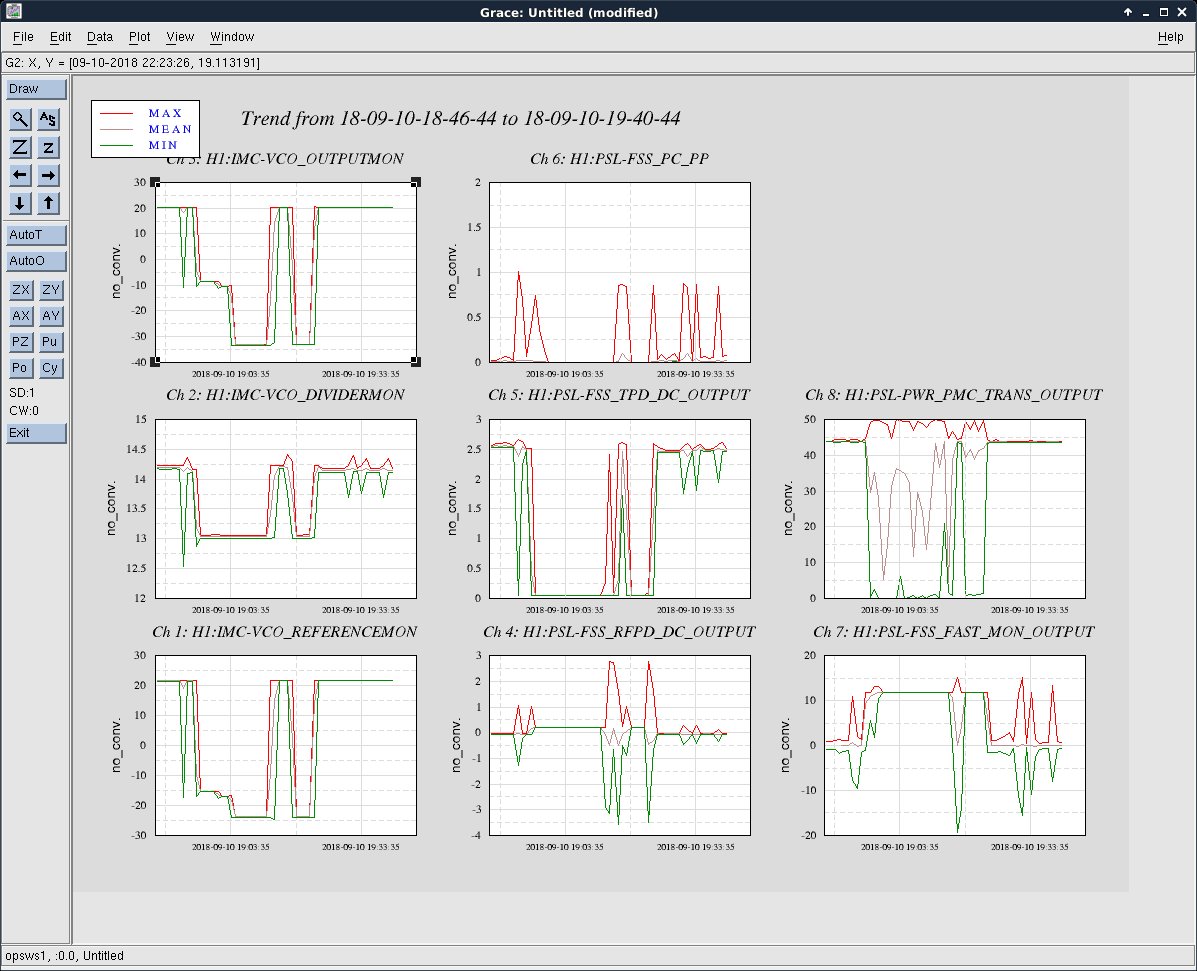This screenshot has height=971, width=1197.
Task: Open the Edit menu
Action: pyautogui.click(x=60, y=37)
